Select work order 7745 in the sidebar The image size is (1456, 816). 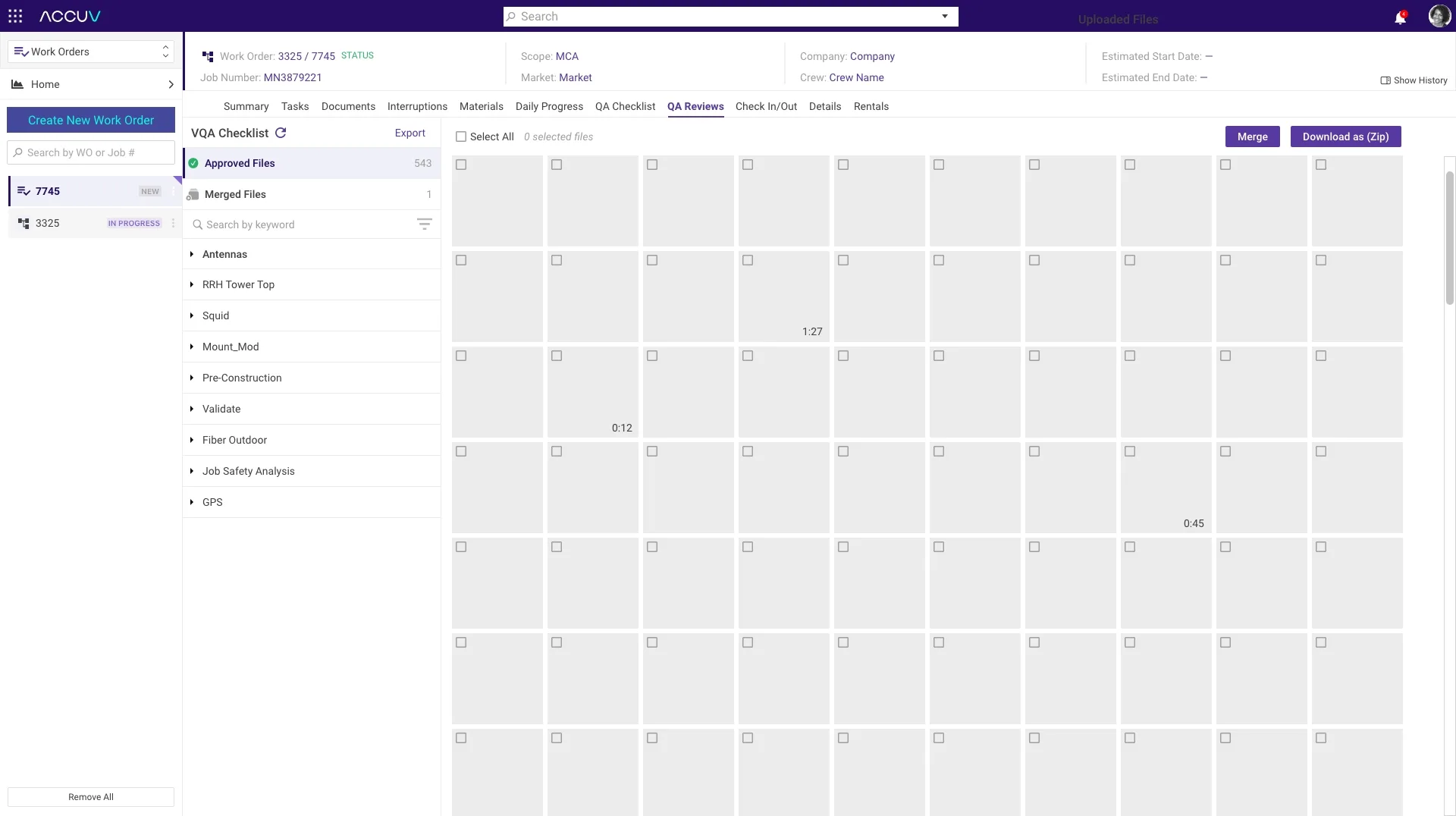(x=95, y=191)
